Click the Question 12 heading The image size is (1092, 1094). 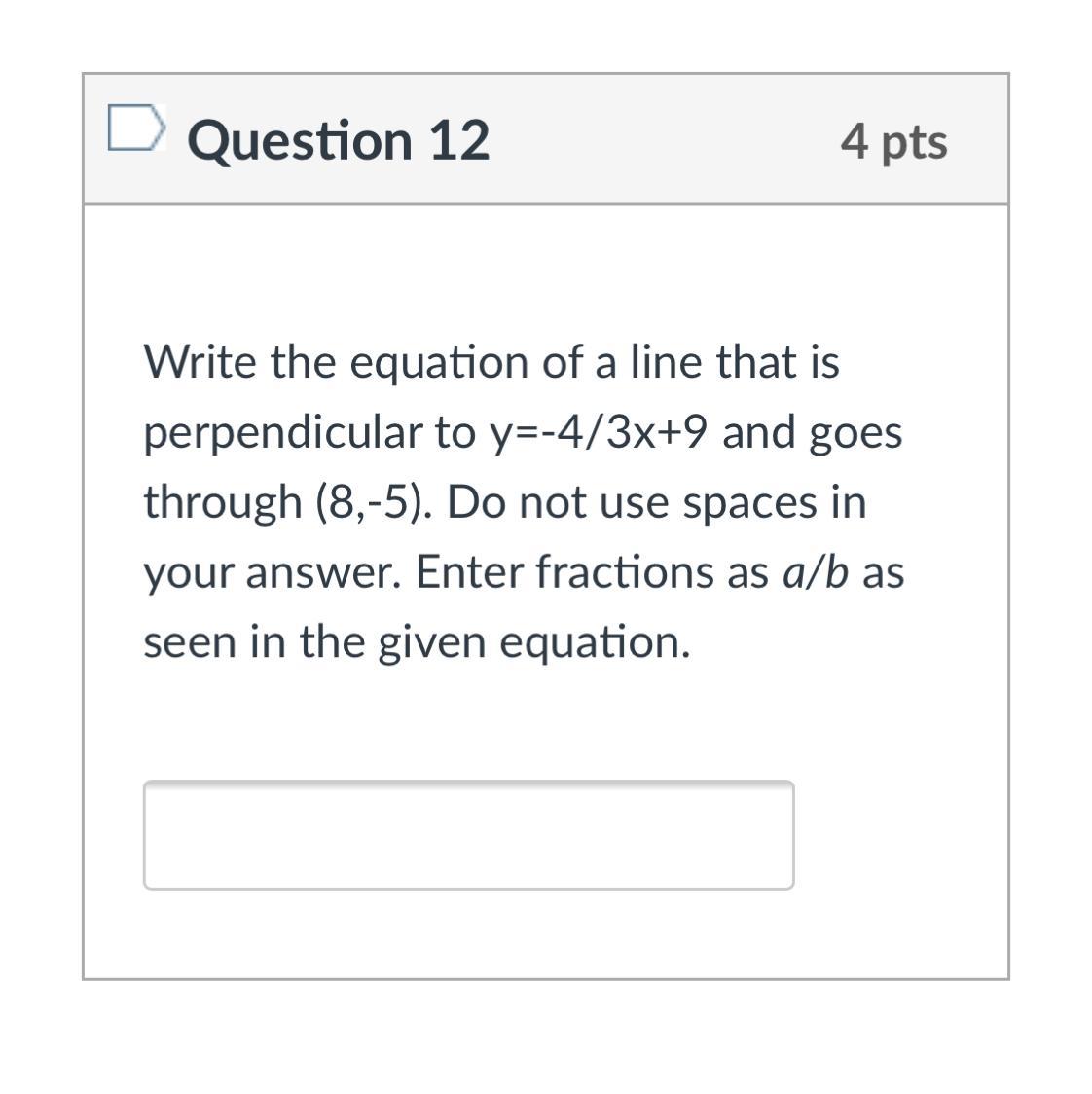338,140
